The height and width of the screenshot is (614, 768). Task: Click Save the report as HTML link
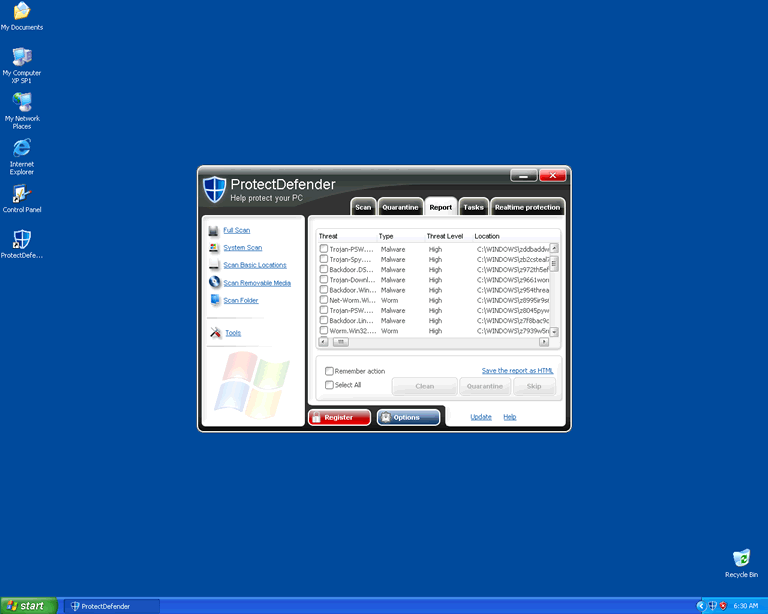517,371
